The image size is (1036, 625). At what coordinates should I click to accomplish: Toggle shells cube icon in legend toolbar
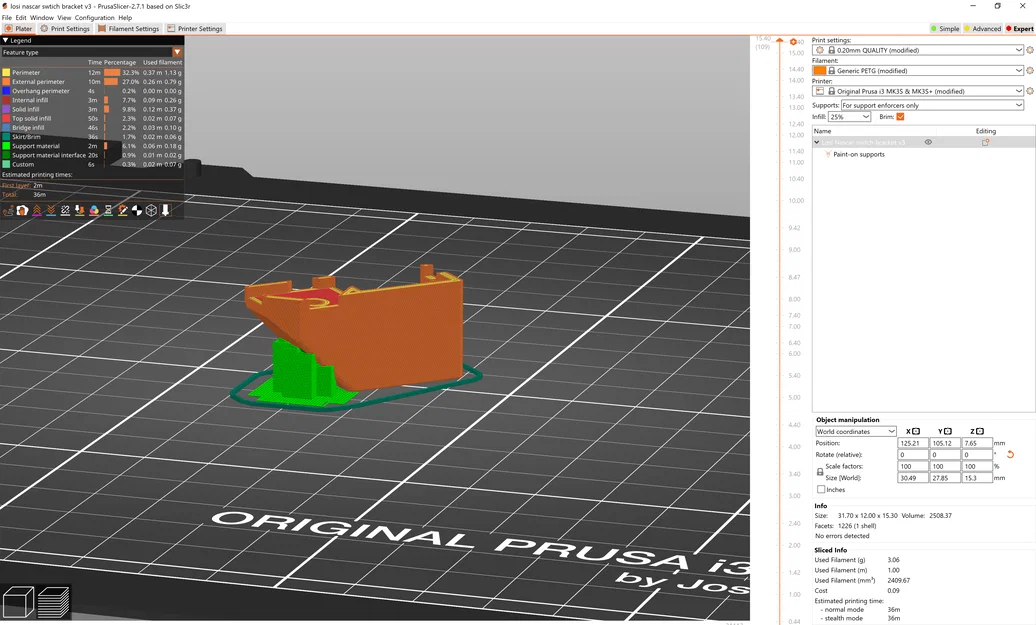point(151,210)
